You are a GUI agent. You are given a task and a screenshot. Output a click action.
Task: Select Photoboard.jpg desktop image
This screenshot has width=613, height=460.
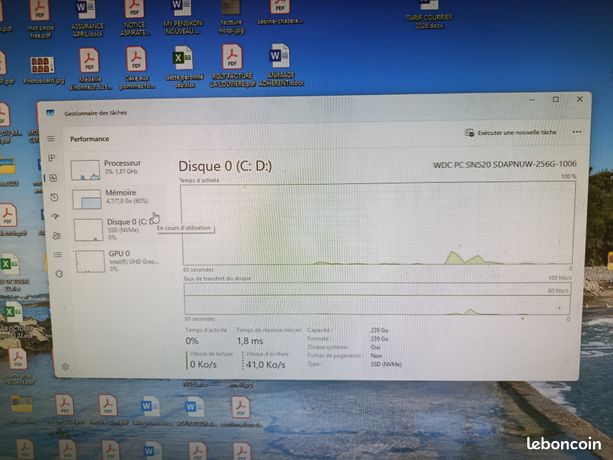[43, 70]
